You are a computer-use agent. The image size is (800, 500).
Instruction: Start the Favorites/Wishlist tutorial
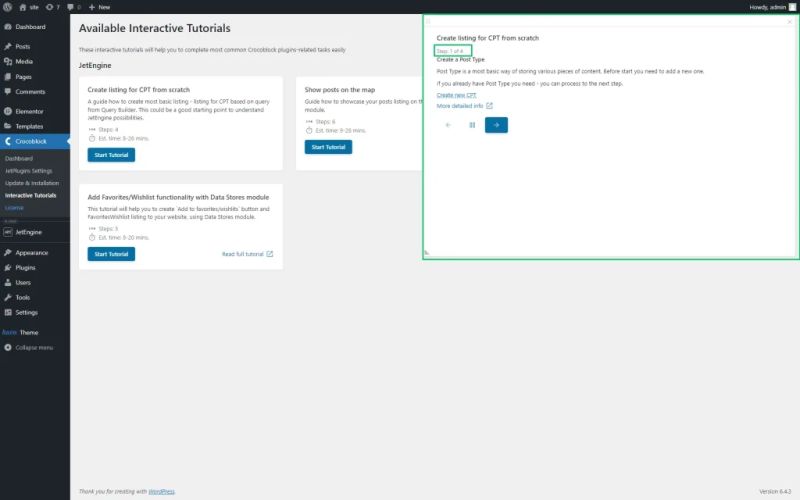111,254
